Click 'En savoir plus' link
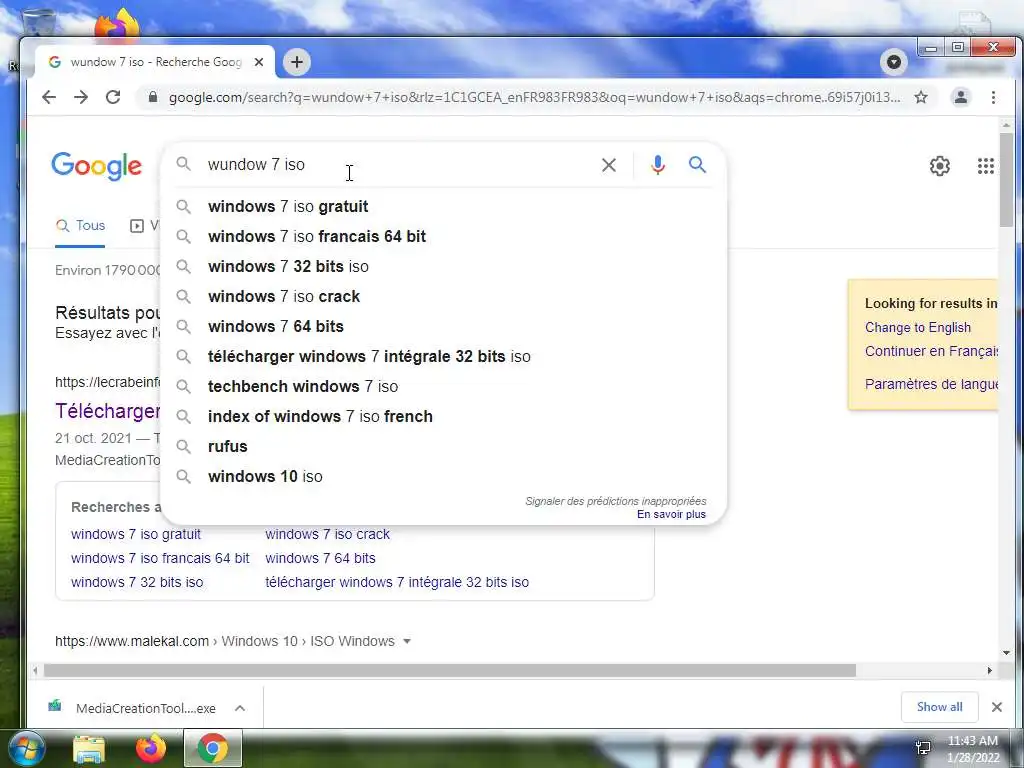Screen dimensions: 1024x768 671,515
